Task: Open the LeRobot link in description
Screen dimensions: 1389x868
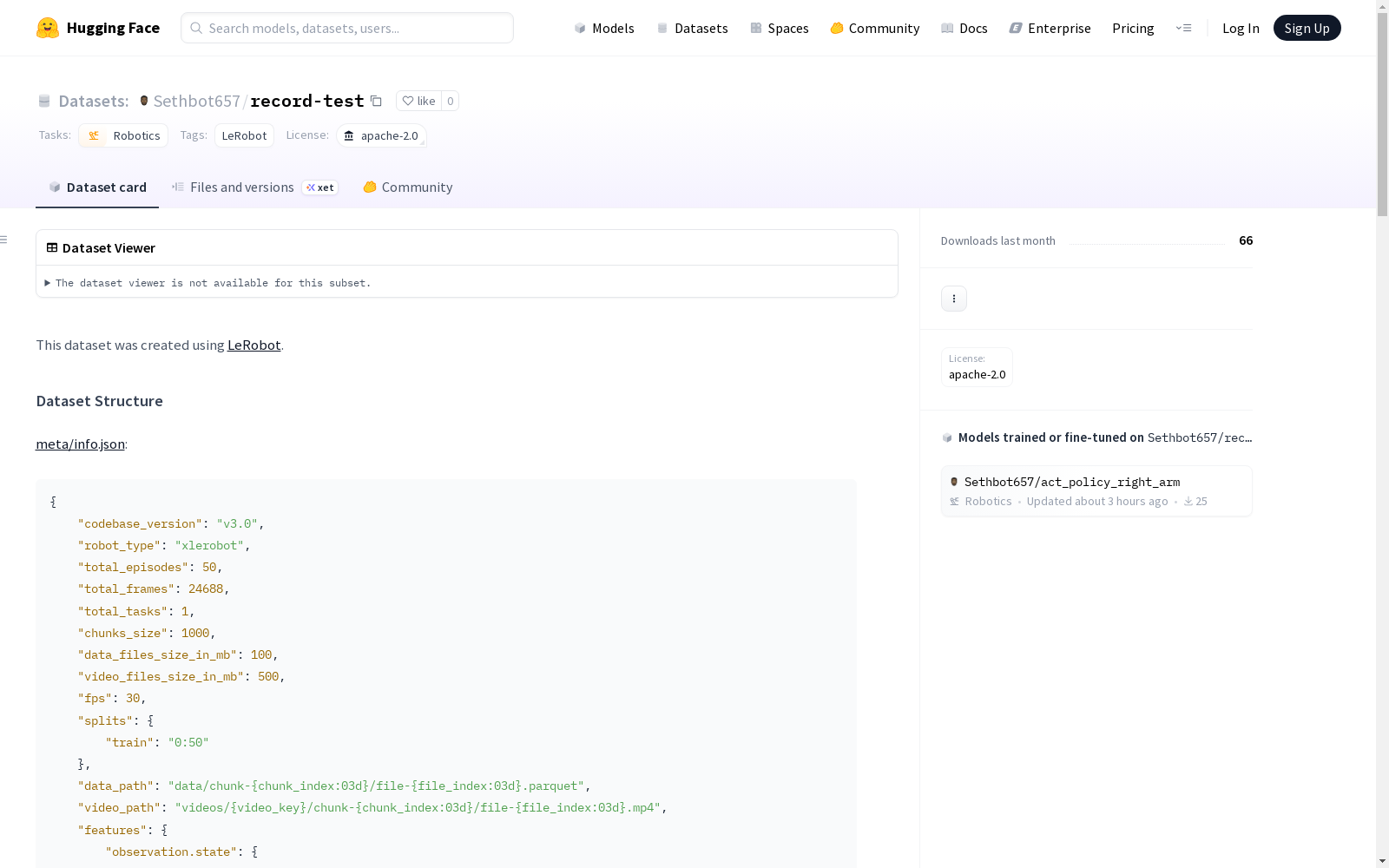Action: [253, 345]
